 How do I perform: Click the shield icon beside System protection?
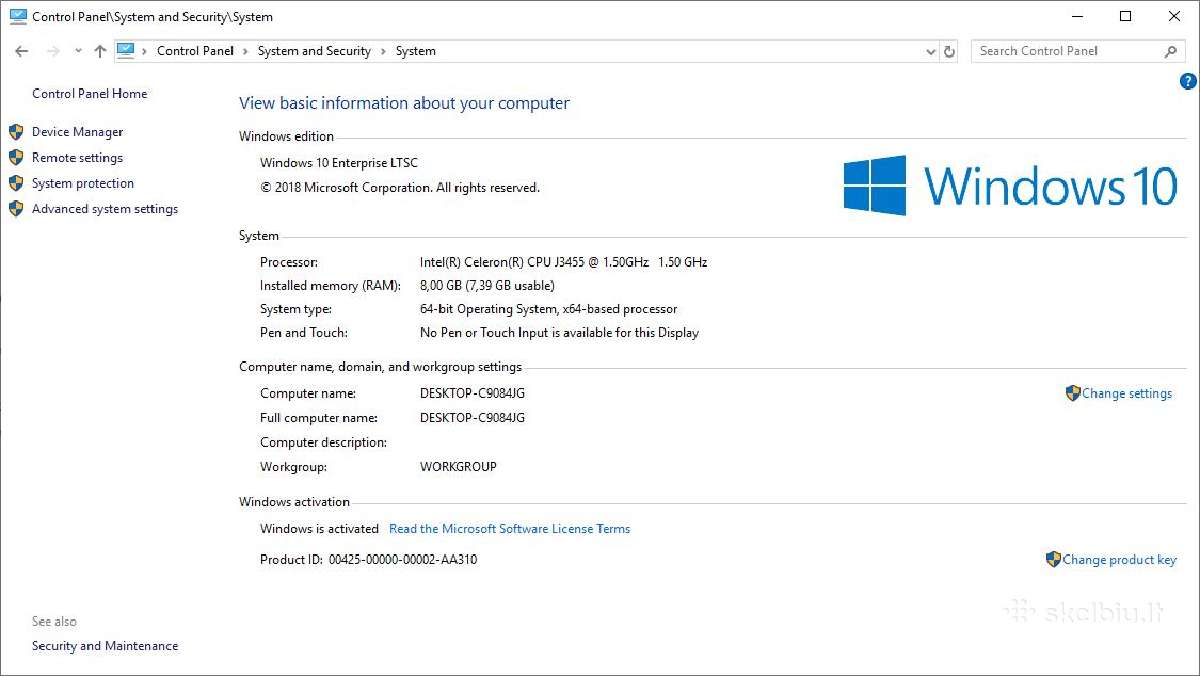point(16,184)
